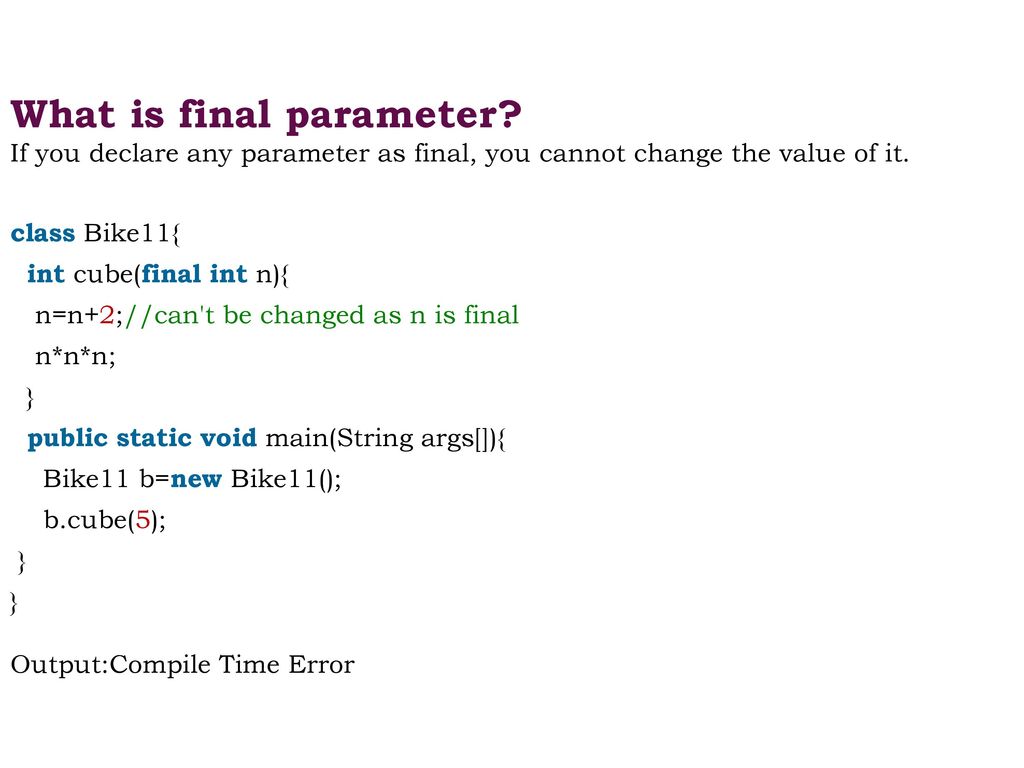
Task: Click the word 'parameter?' in the title
Action: coord(404,116)
